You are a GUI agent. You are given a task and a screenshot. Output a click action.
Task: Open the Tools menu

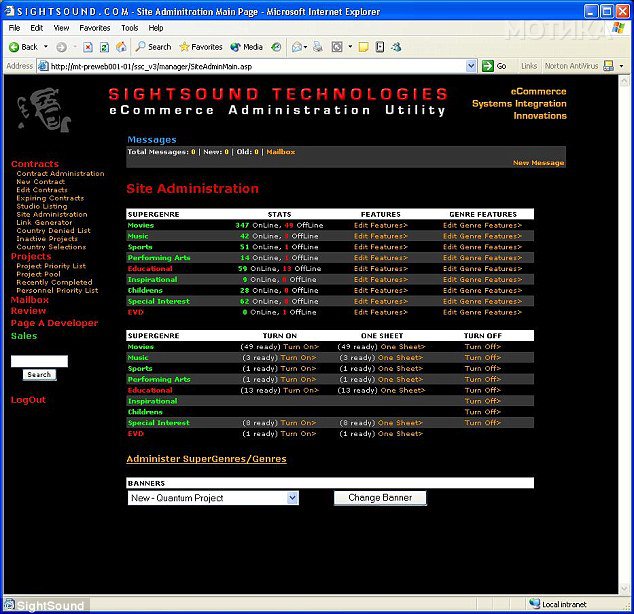129,28
